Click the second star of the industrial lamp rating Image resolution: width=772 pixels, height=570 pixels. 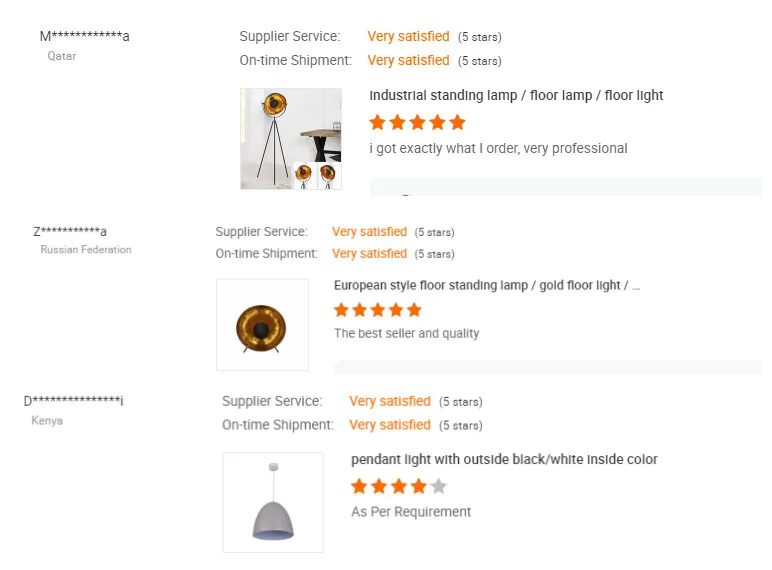[397, 123]
